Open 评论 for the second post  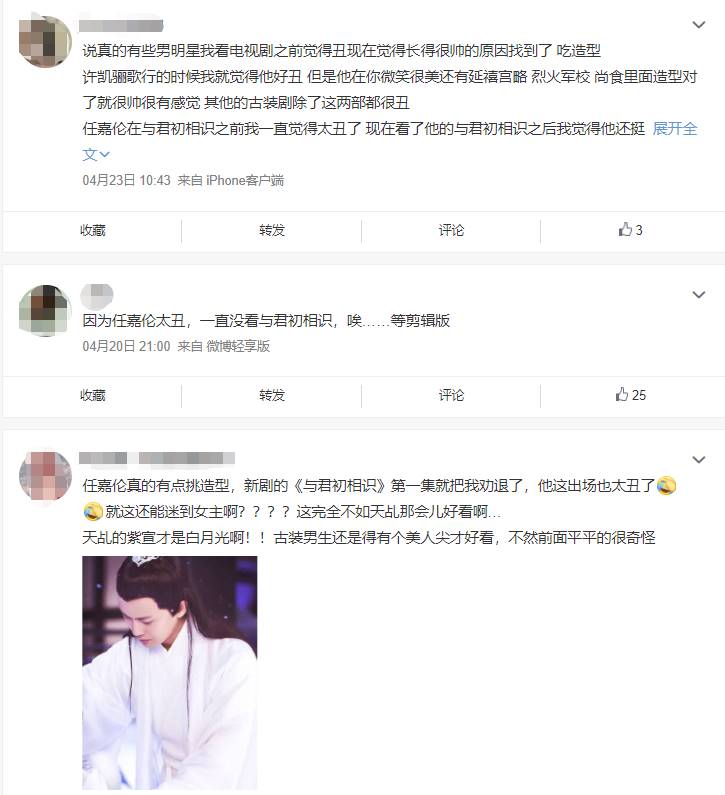(451, 395)
